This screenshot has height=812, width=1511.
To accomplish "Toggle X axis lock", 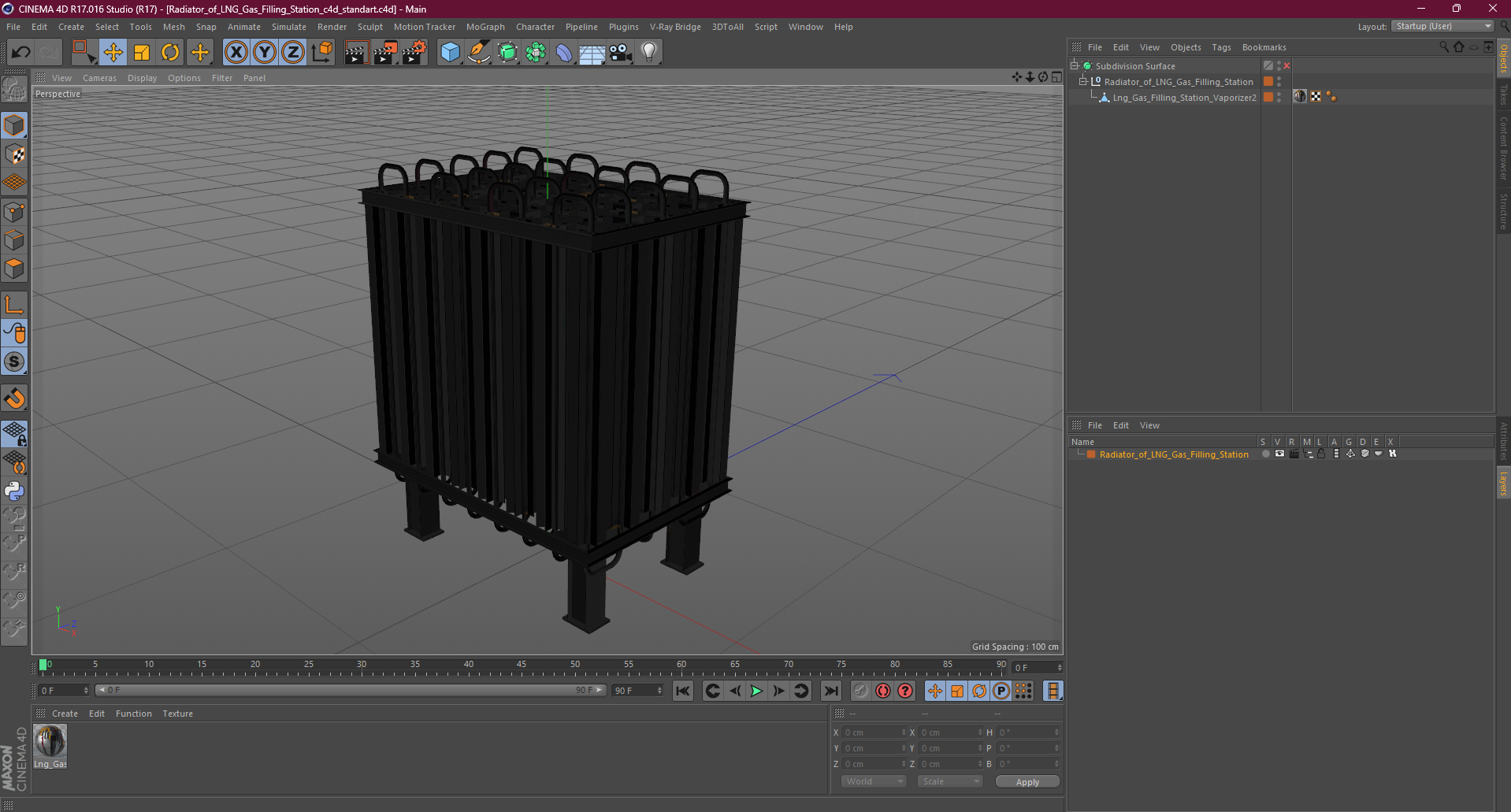I will tap(236, 53).
